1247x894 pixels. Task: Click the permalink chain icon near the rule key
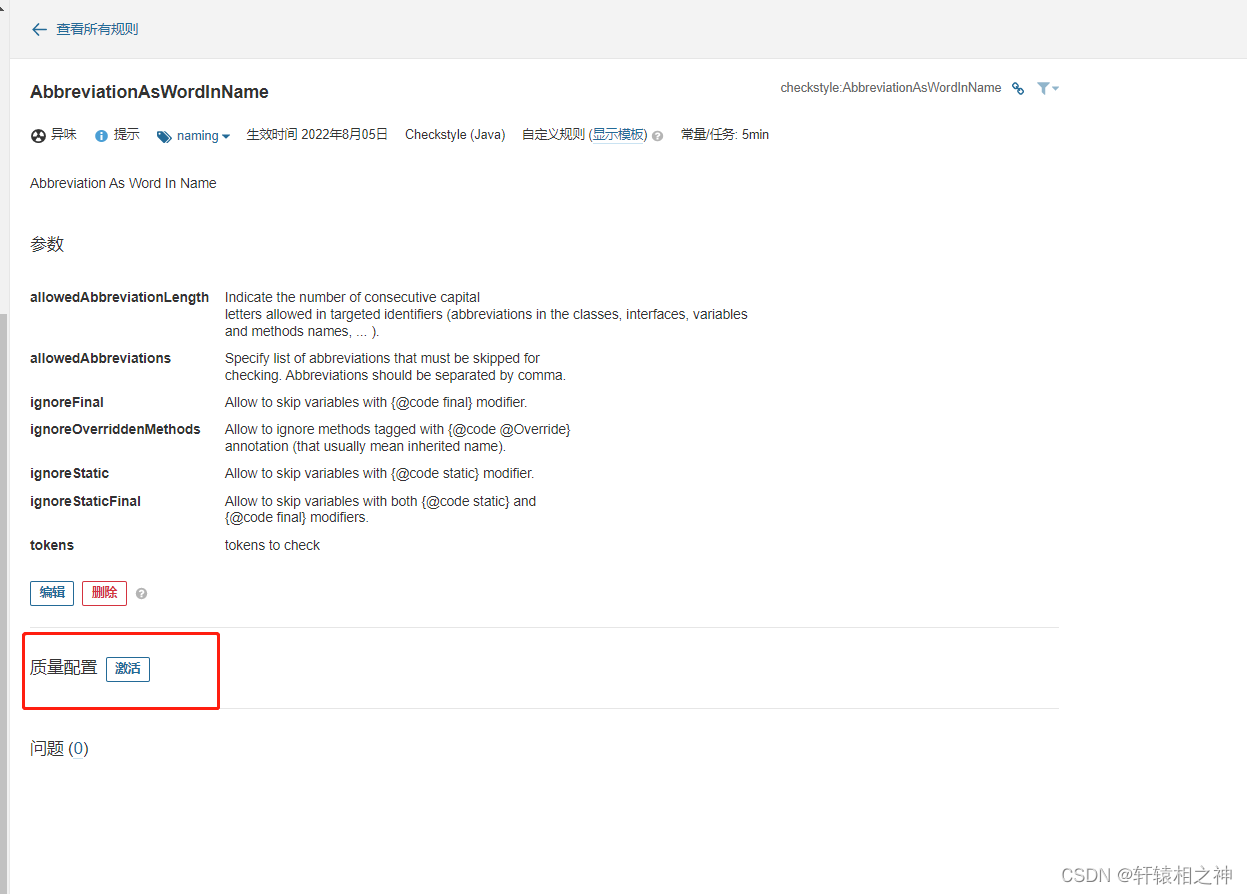(x=1017, y=89)
